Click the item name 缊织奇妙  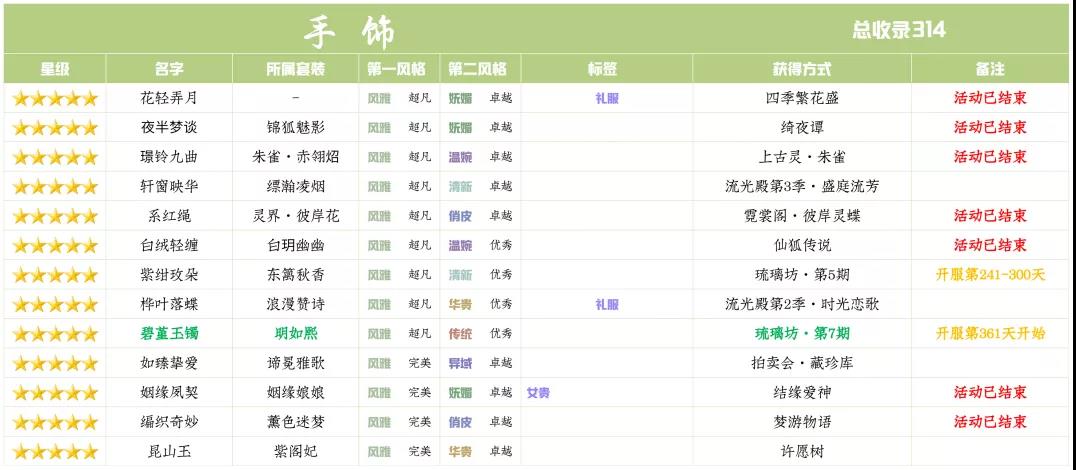click(169, 423)
